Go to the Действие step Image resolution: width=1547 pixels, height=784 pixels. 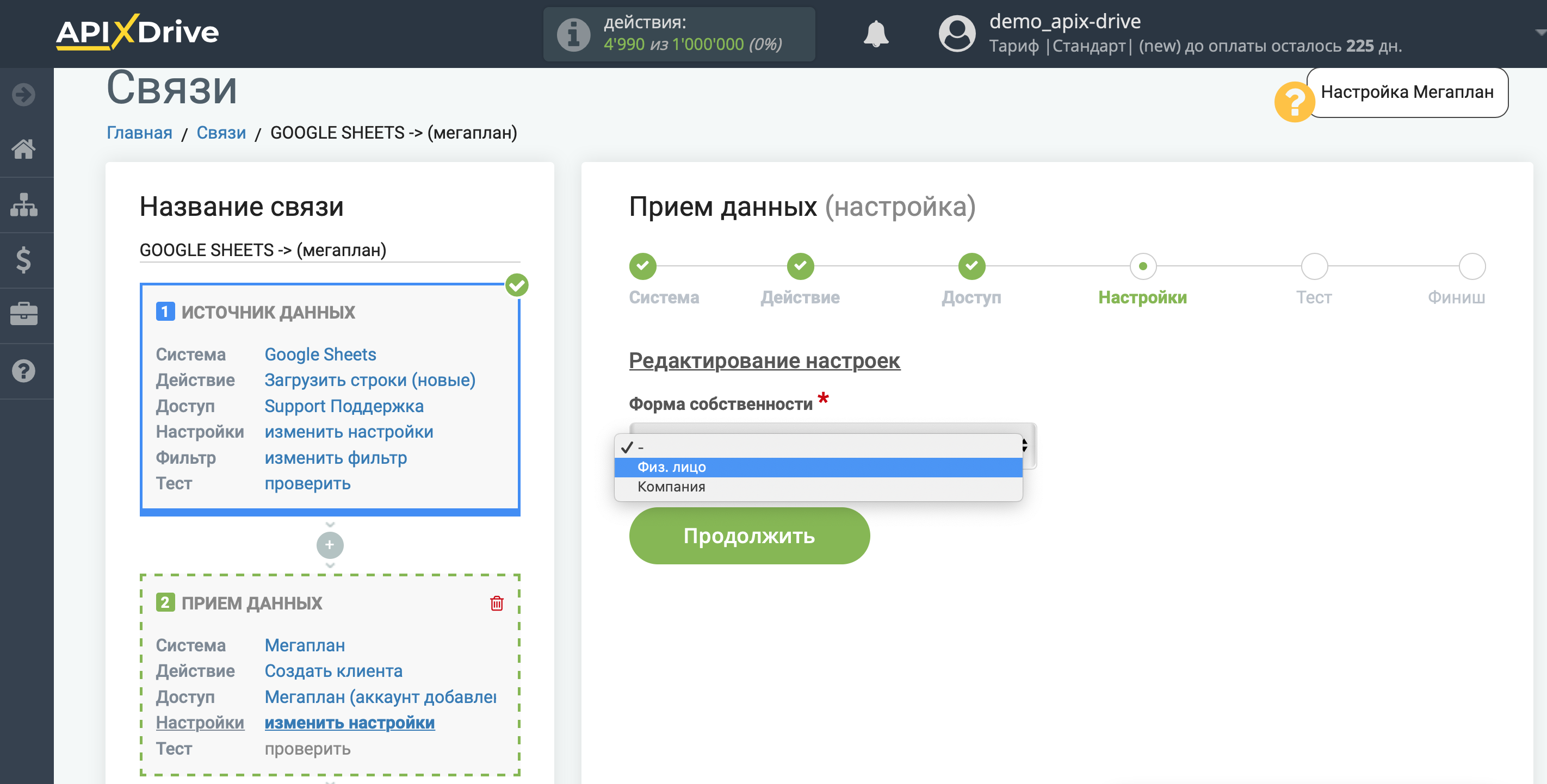point(800,266)
